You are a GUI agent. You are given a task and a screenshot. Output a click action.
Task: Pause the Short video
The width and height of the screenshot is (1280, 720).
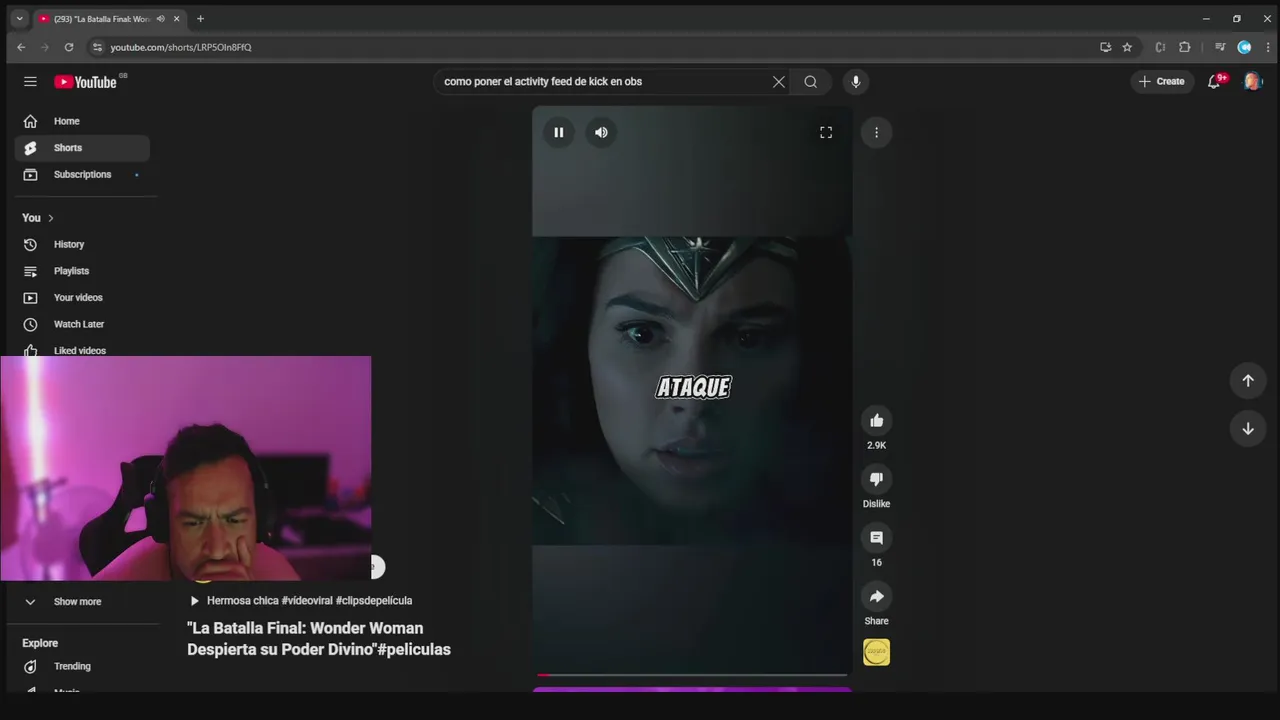(559, 132)
